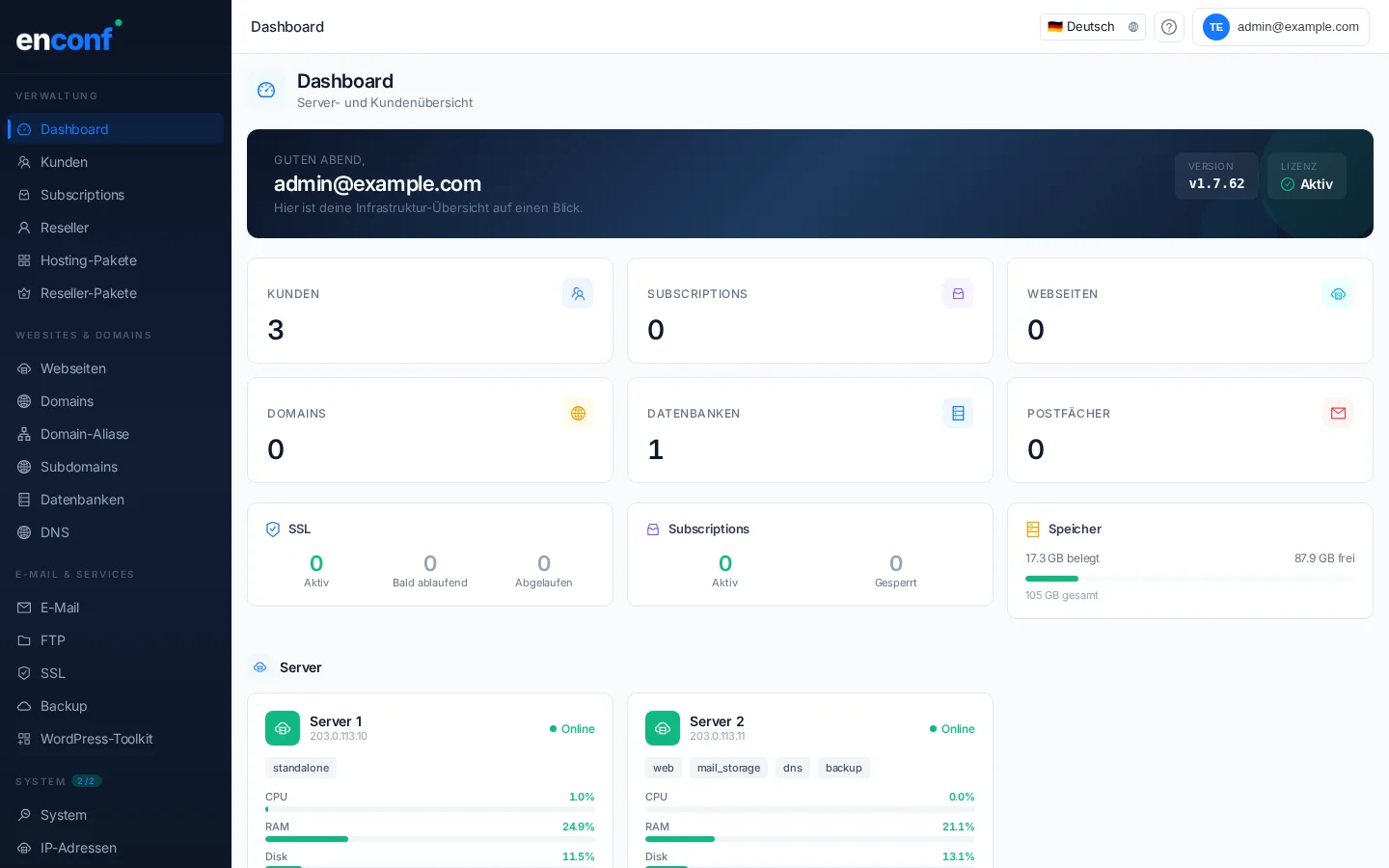
Task: Click the Datenbanken card database icon
Action: tap(958, 413)
